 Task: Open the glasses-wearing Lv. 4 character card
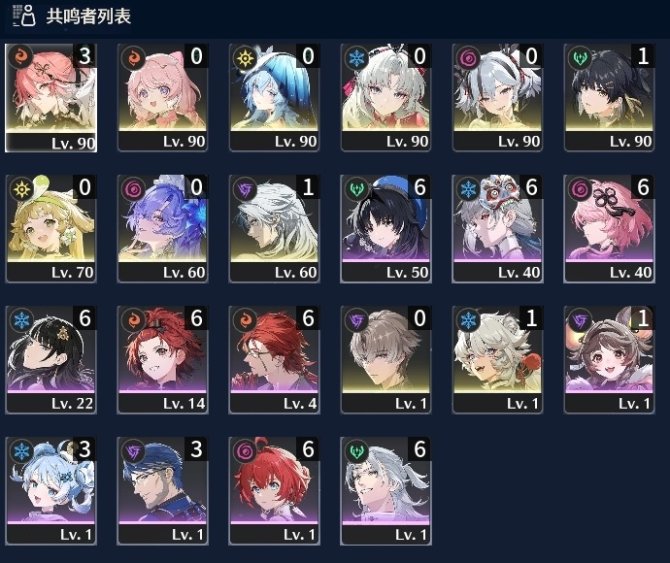(274, 360)
